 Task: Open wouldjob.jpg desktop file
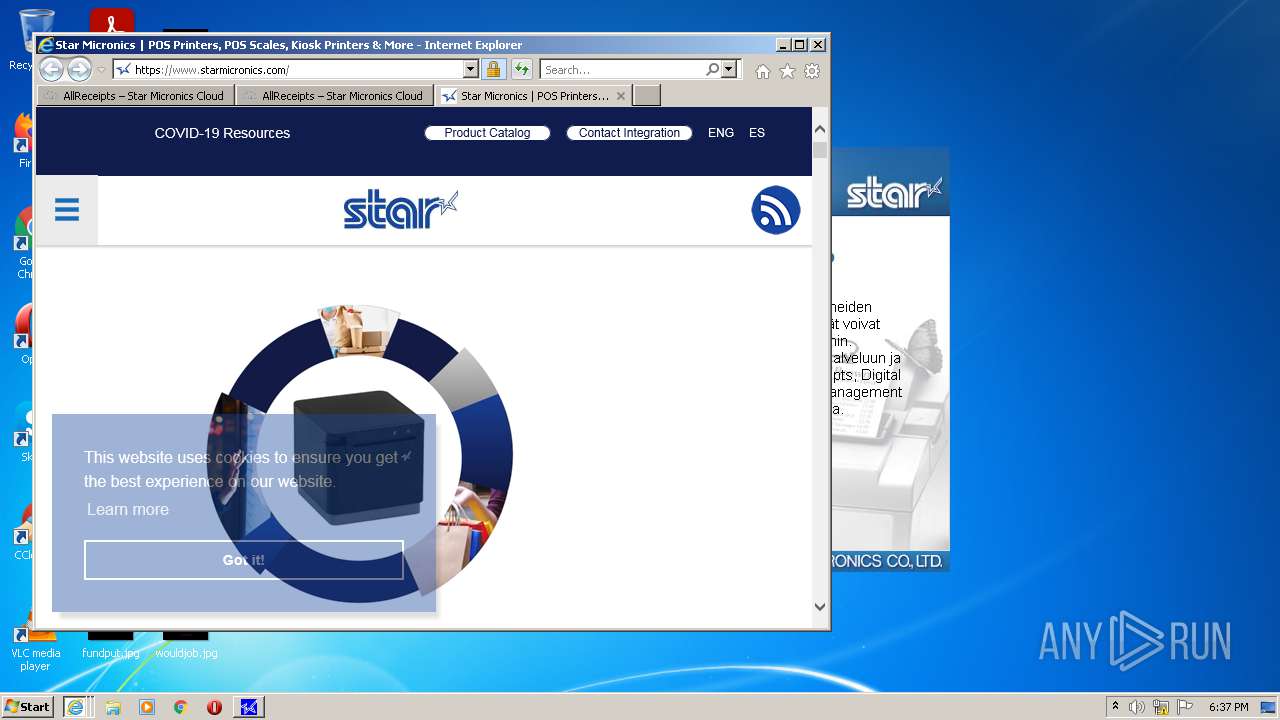pyautogui.click(x=186, y=645)
